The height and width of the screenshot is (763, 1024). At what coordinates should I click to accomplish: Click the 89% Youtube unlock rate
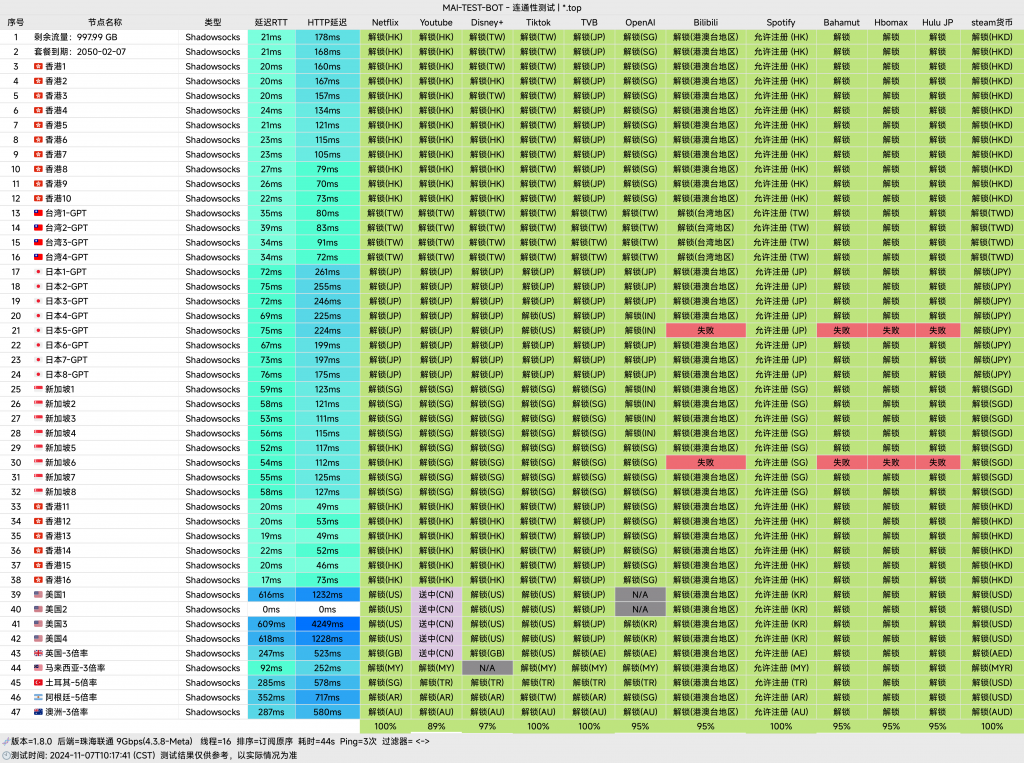(x=436, y=726)
